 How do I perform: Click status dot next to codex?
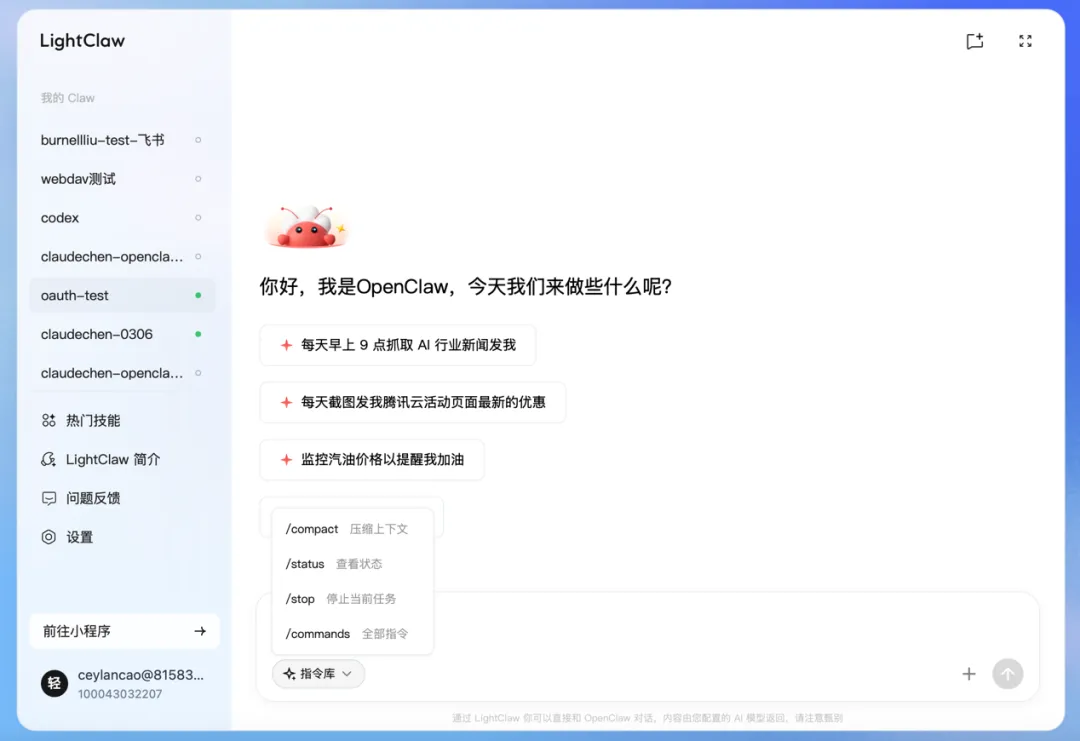(x=198, y=218)
